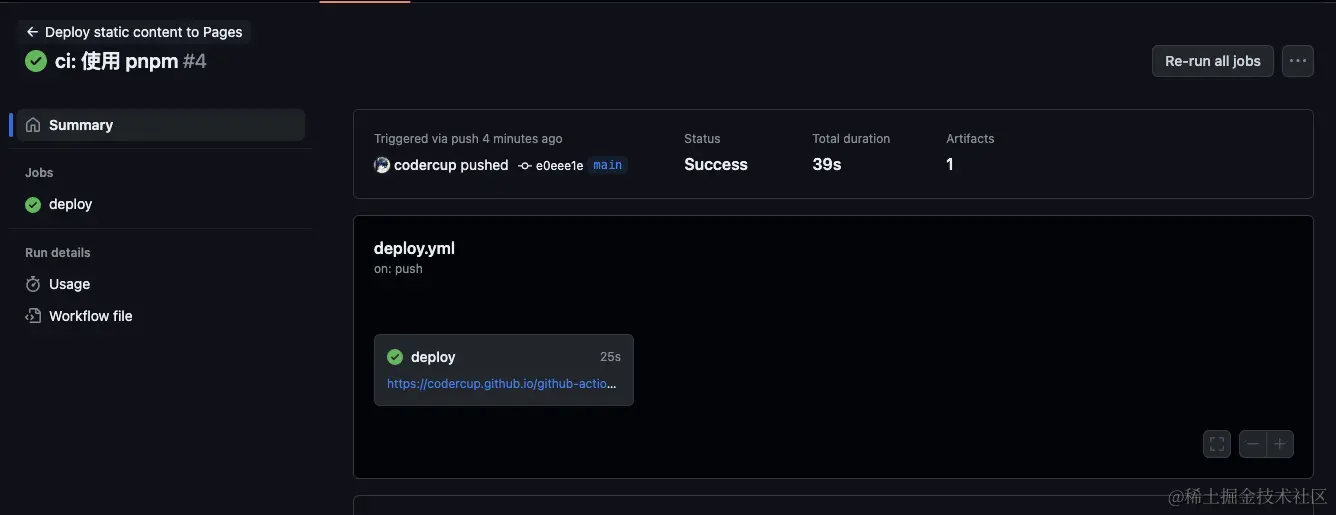
Task: Zoom out the workflow graph
Action: 1253,444
